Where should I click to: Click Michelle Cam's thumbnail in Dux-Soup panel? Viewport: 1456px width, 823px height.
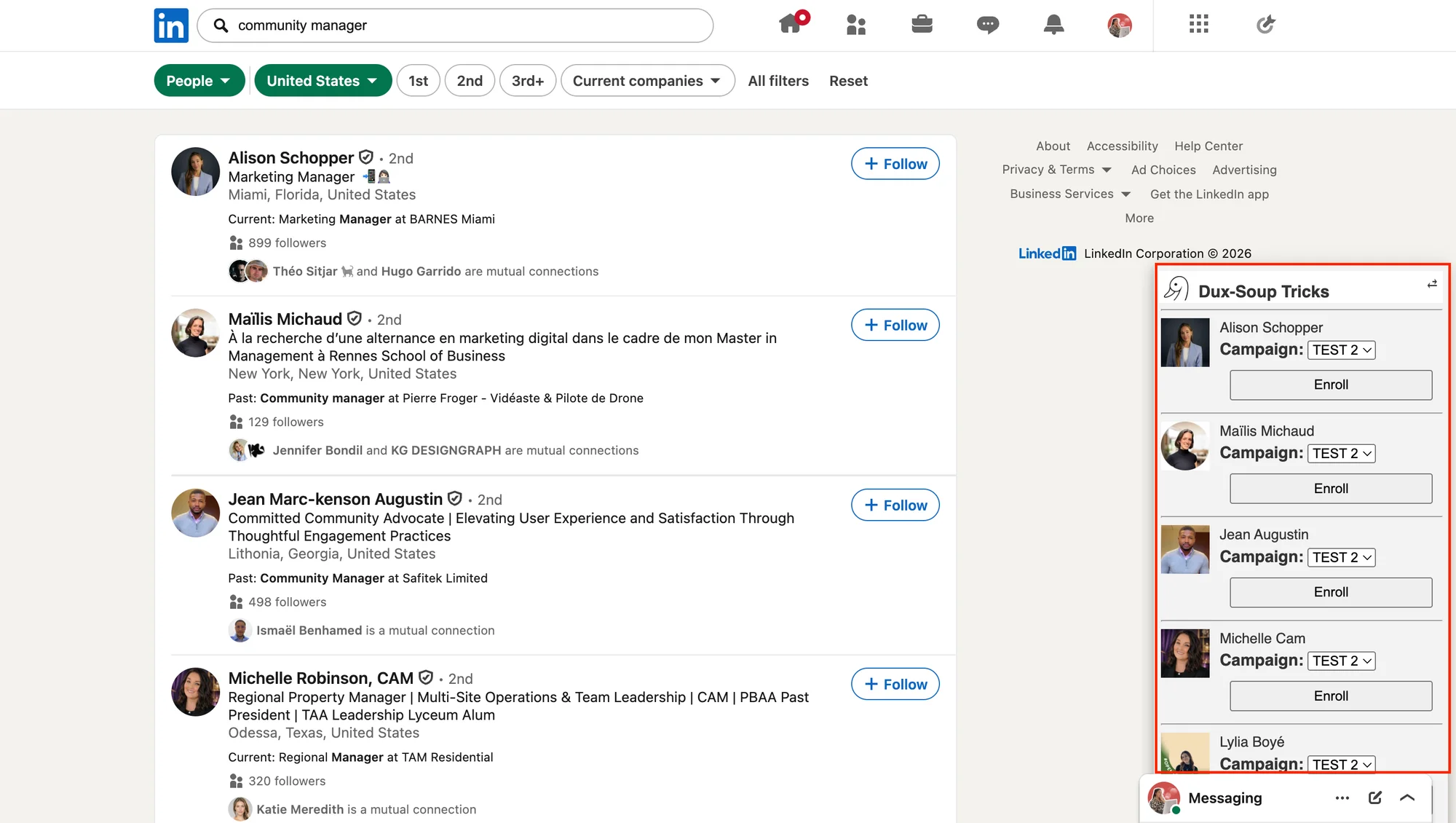click(x=1185, y=653)
